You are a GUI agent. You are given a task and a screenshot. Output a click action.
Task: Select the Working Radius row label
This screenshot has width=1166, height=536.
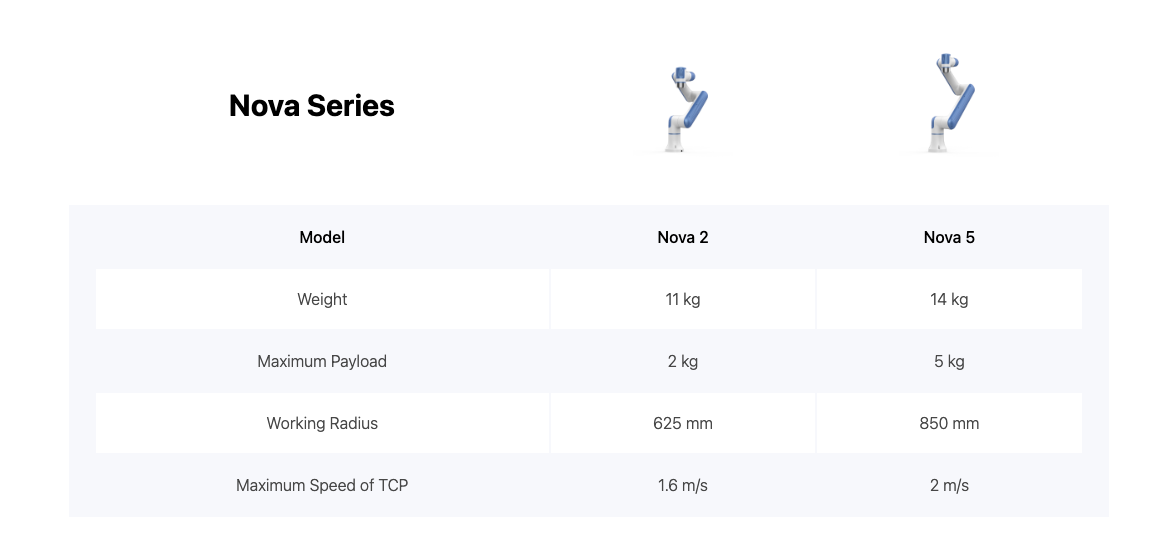click(322, 423)
